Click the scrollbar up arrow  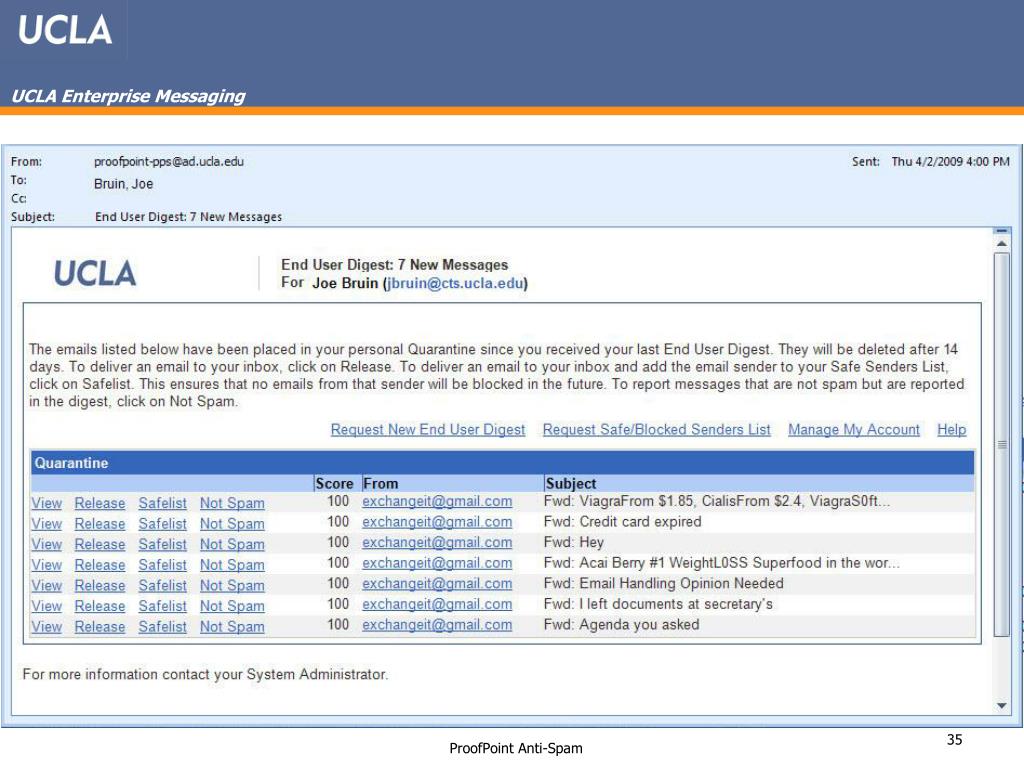pyautogui.click(x=1001, y=244)
